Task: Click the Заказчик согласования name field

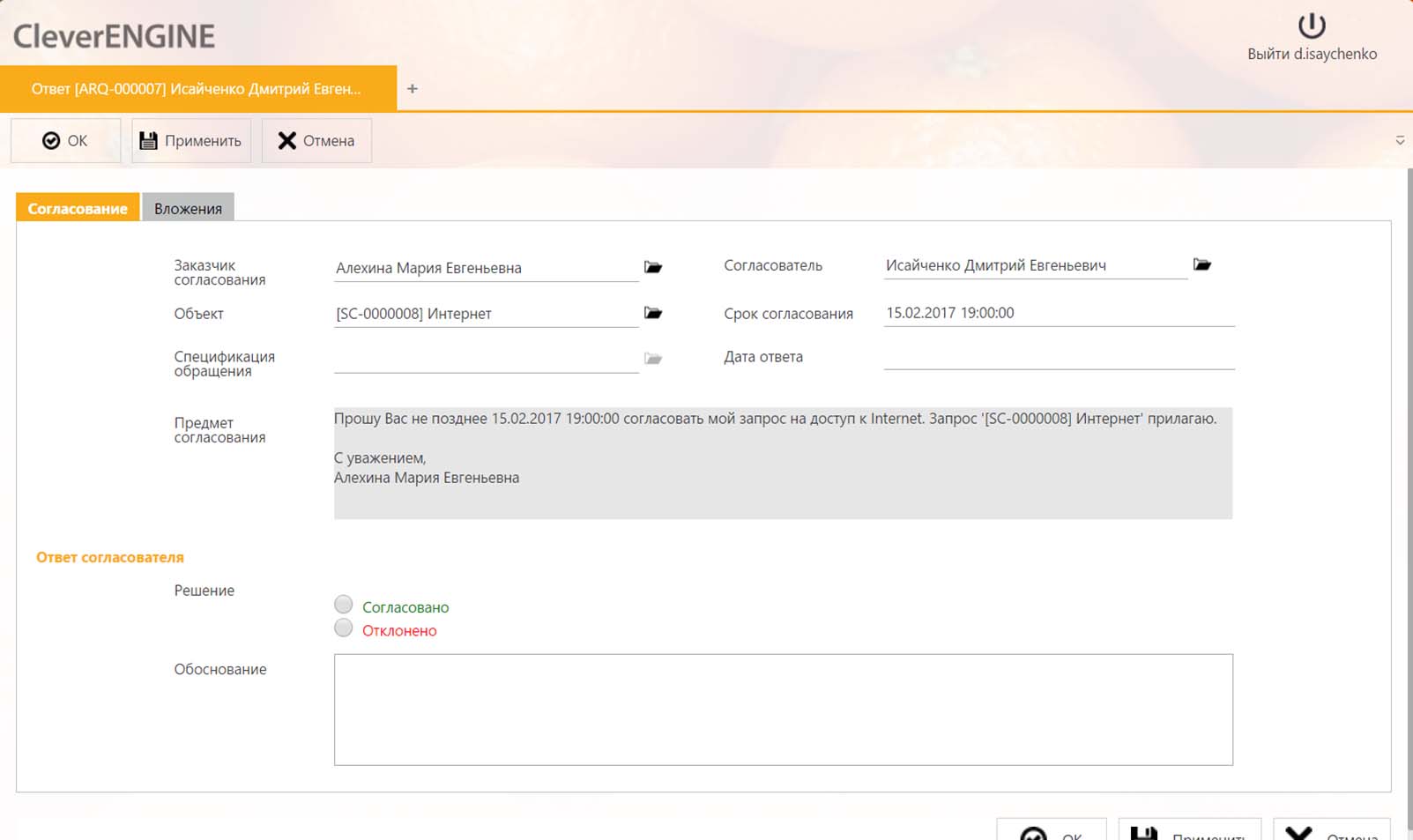Action: click(486, 268)
